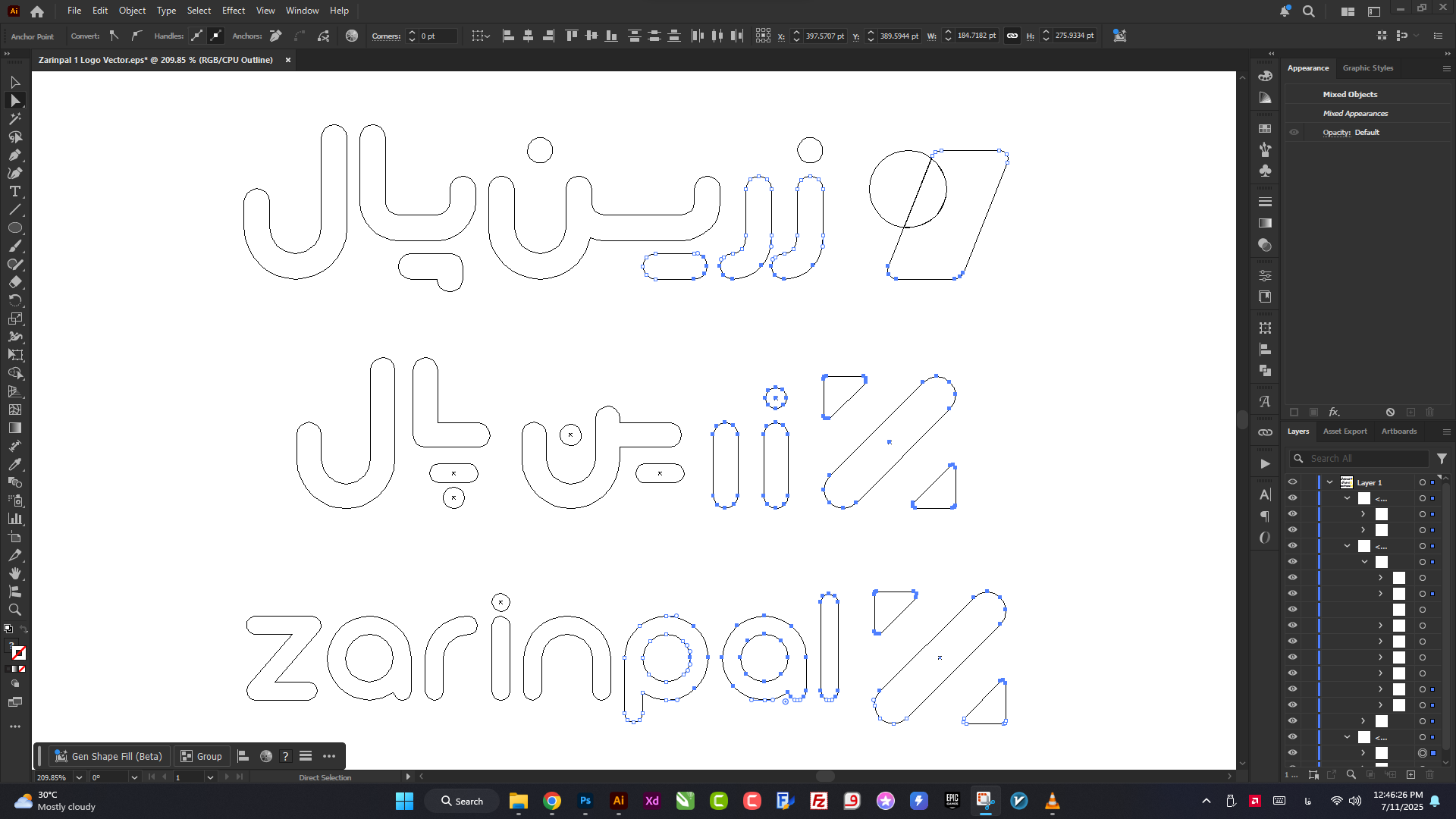
Task: Select the Magic Wand tool
Action: click(x=15, y=118)
